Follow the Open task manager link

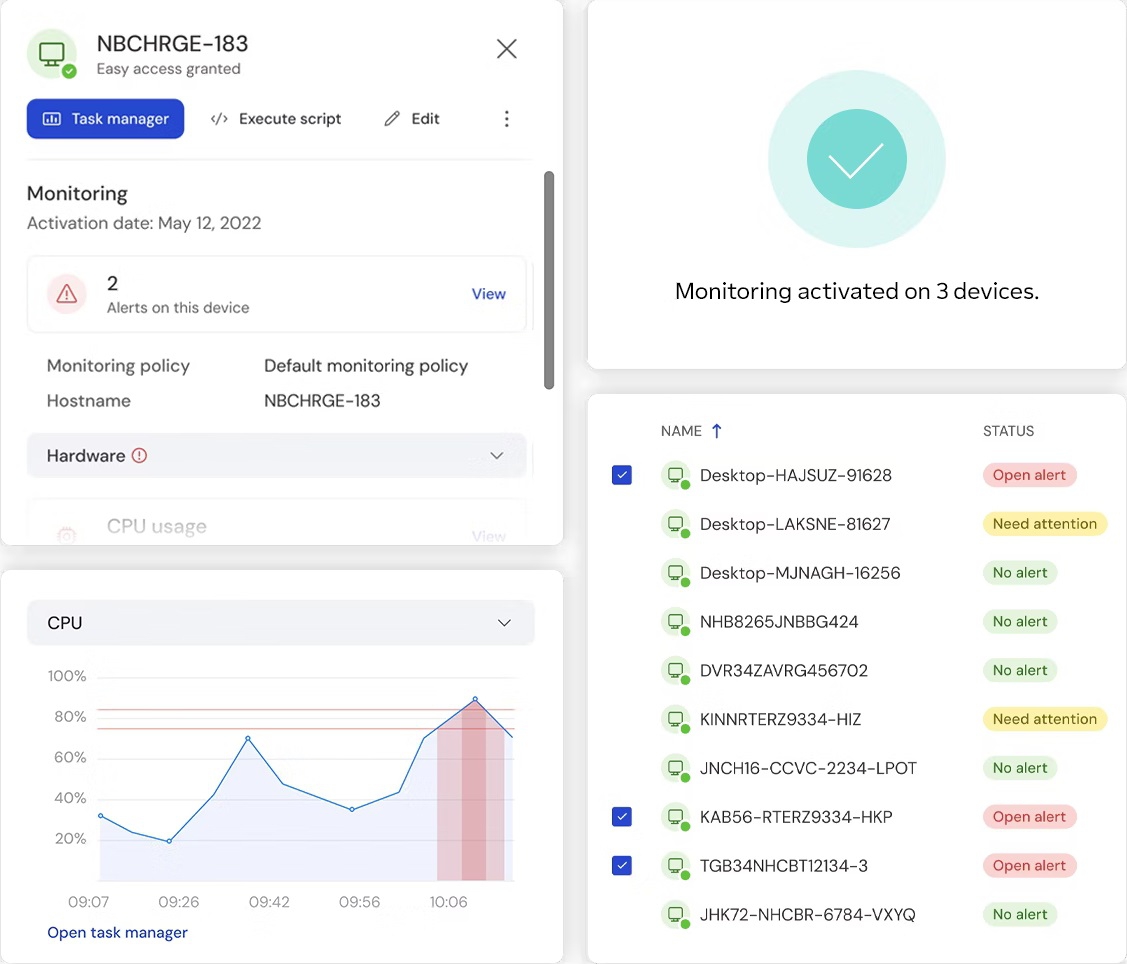pos(117,932)
